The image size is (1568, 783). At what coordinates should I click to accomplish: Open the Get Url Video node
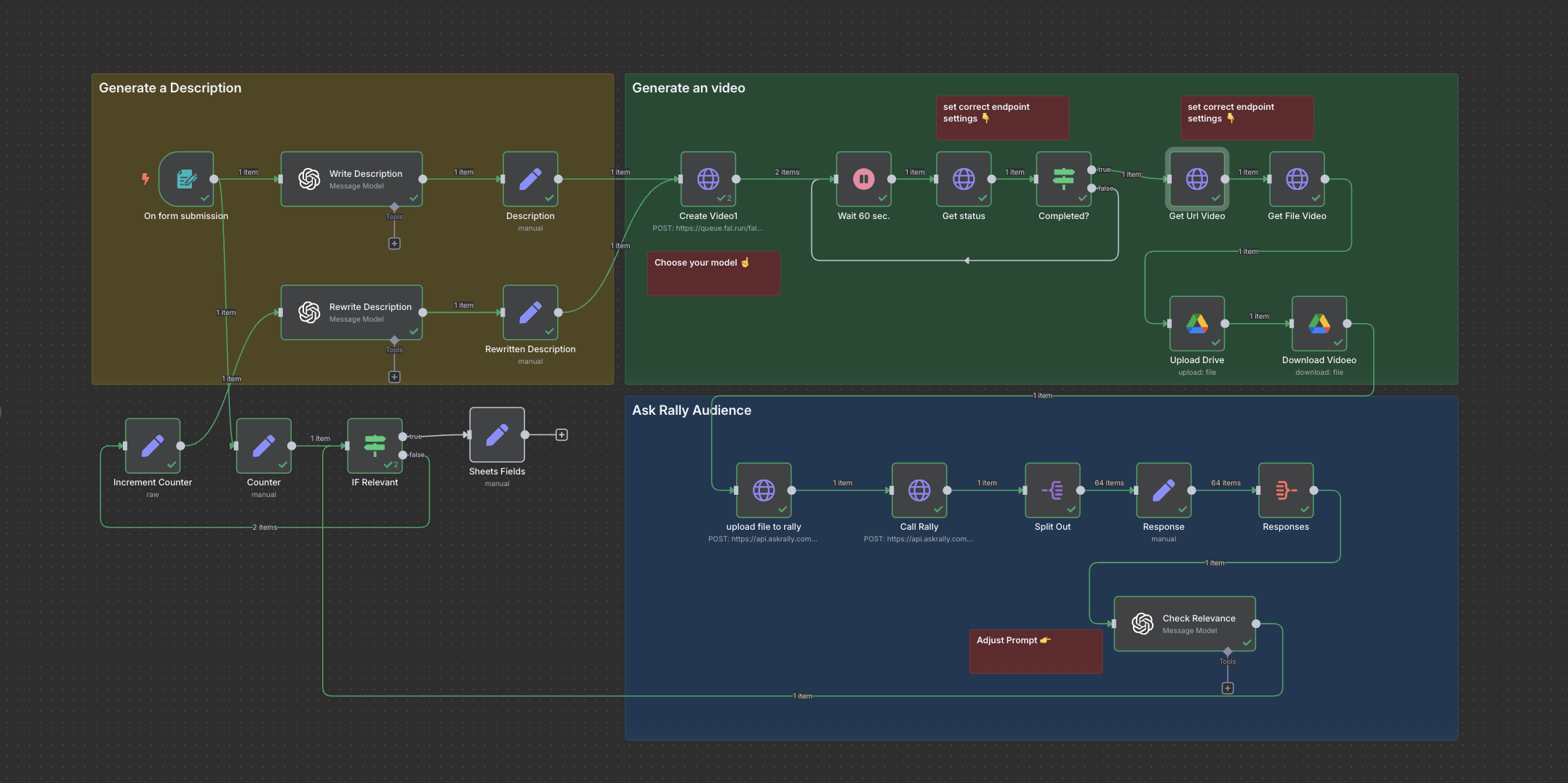tap(1197, 179)
